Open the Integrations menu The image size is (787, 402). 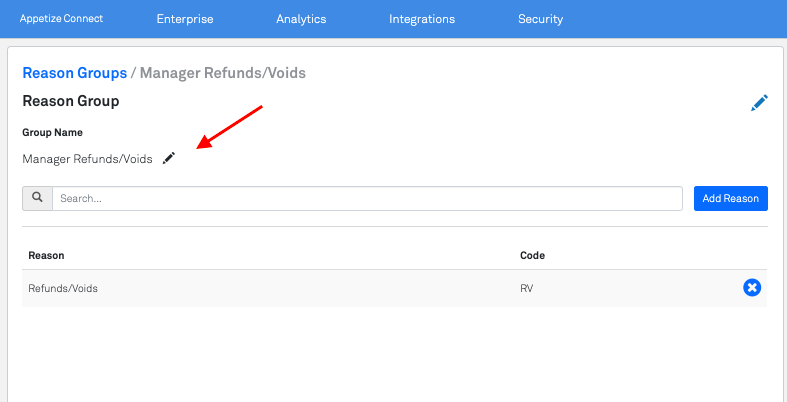point(422,19)
